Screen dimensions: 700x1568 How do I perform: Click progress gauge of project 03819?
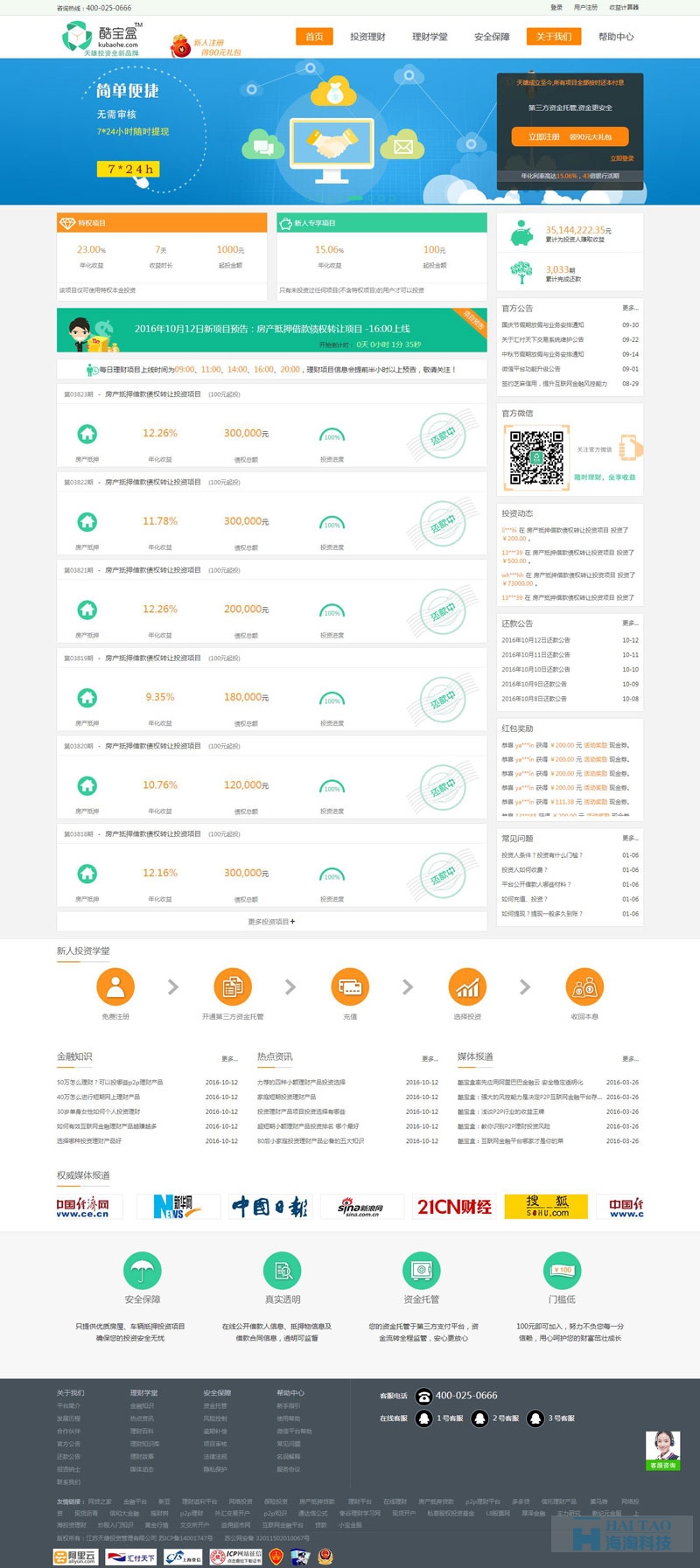332,698
